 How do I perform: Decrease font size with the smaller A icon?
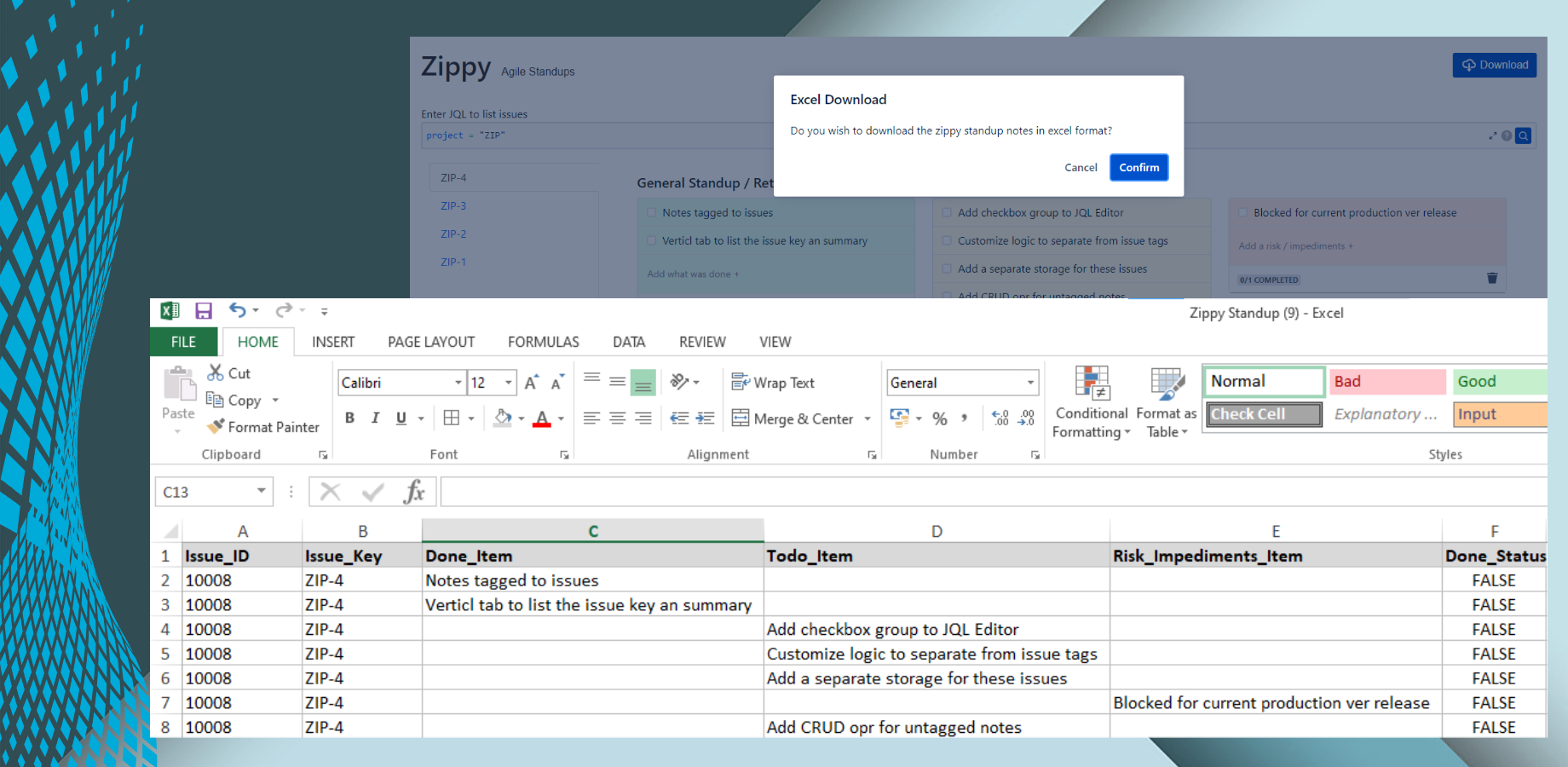pos(556,383)
